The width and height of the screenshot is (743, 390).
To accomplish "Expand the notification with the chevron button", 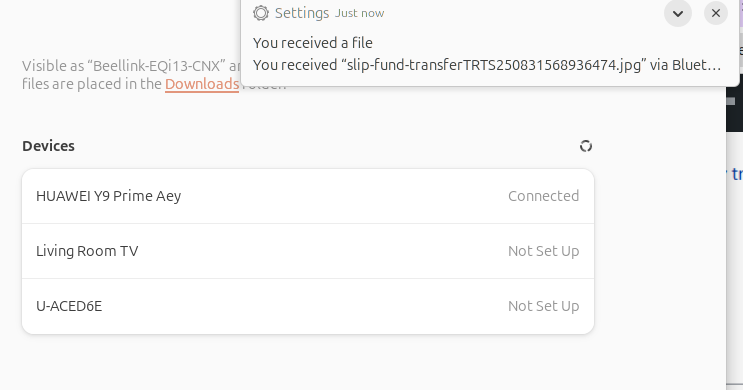I will [678, 13].
